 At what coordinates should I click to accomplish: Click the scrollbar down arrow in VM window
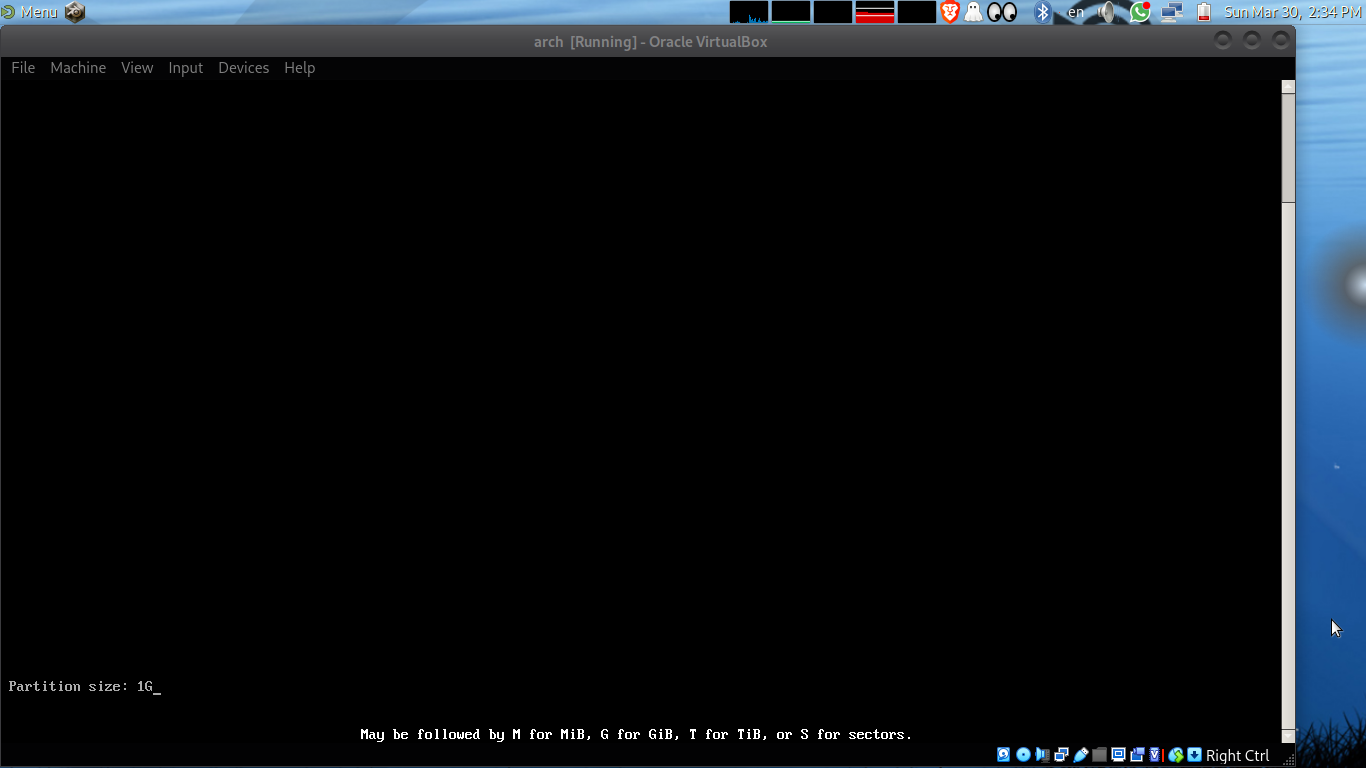click(1288, 737)
